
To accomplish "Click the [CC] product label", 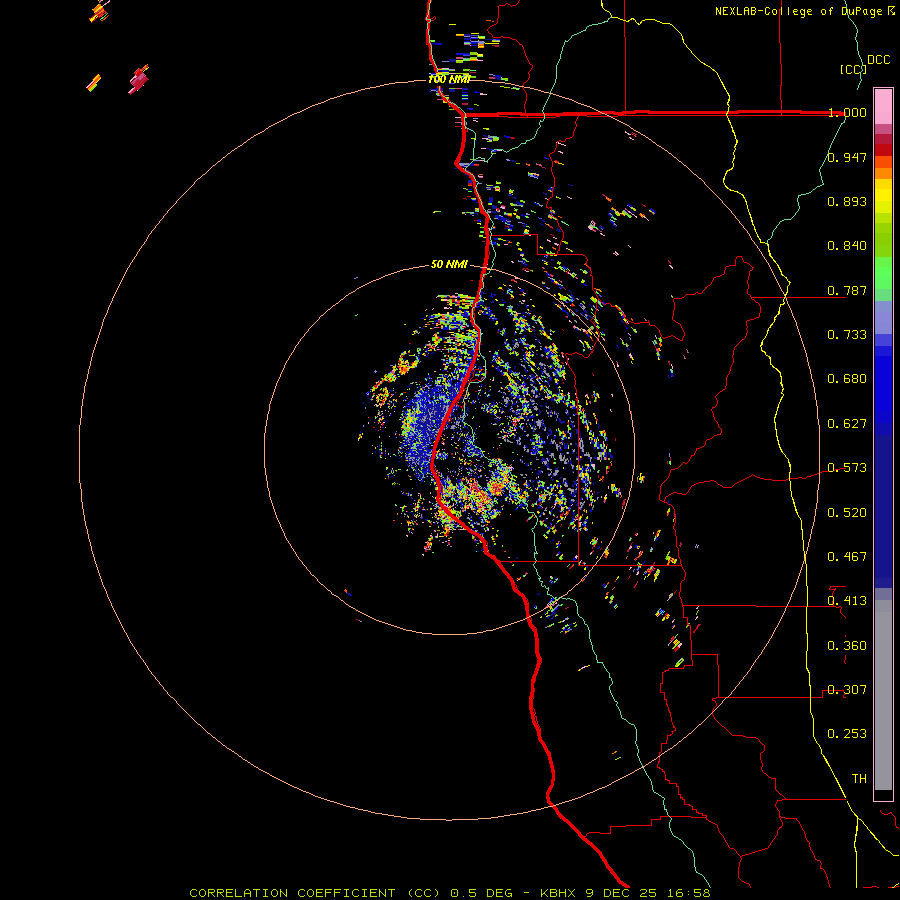I will click(x=853, y=69).
